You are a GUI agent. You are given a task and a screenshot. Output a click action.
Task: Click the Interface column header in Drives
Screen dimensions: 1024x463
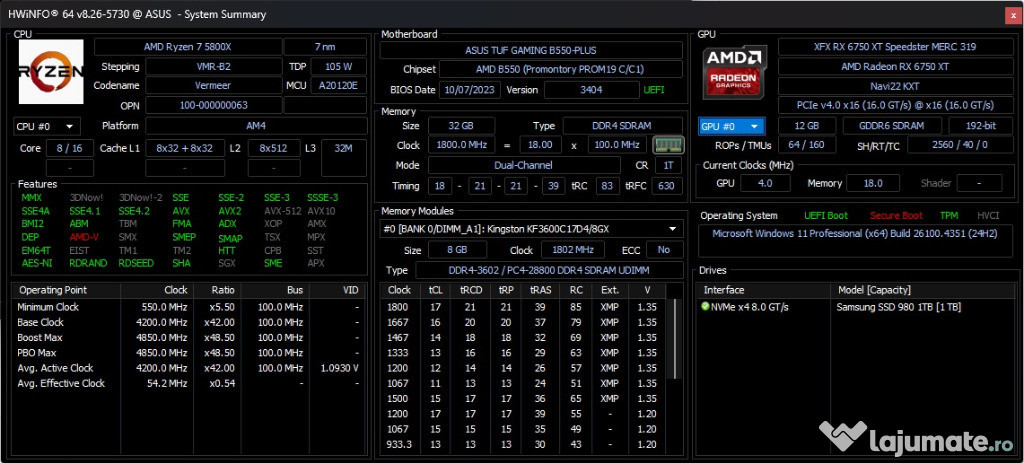(x=764, y=290)
